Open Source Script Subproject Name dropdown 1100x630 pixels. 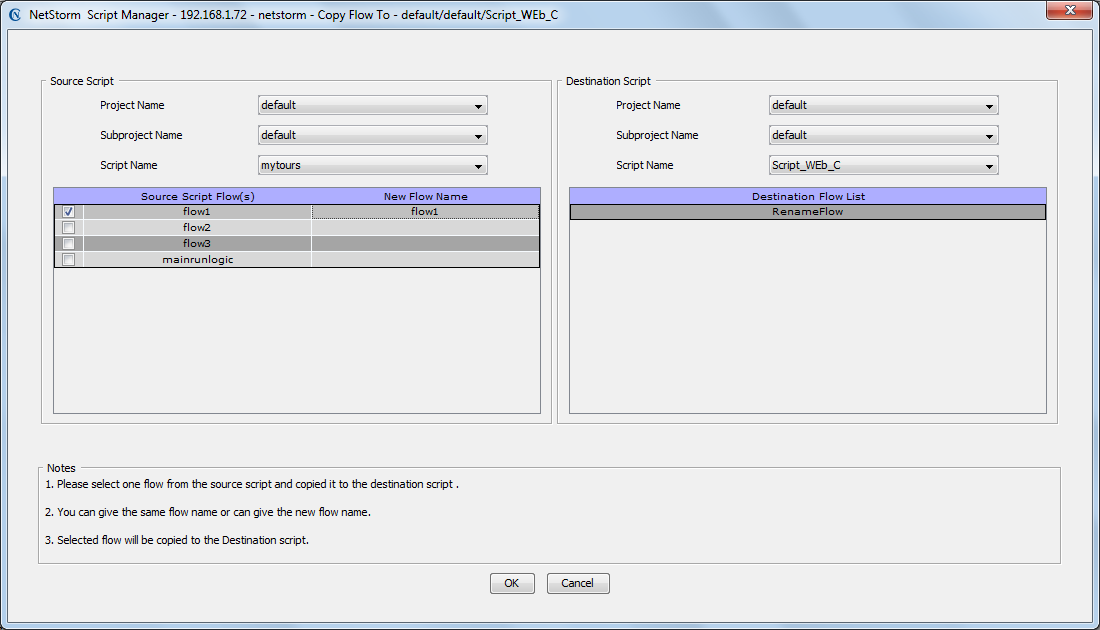373,135
